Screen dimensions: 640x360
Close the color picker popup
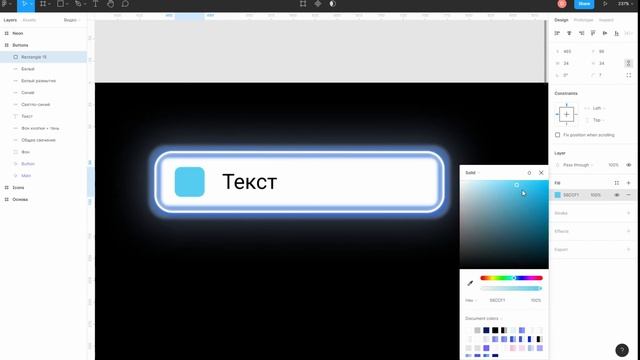[541, 173]
